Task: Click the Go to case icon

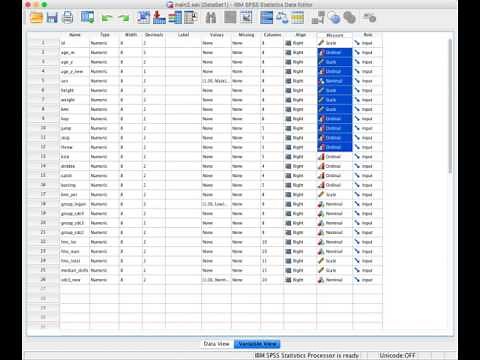Action: click(143, 18)
